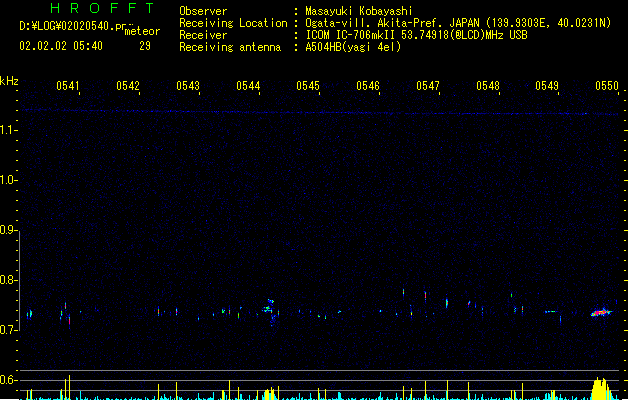Click the Observer name Masayuki Kobayashi
The height and width of the screenshot is (400, 629).
[x=358, y=11]
